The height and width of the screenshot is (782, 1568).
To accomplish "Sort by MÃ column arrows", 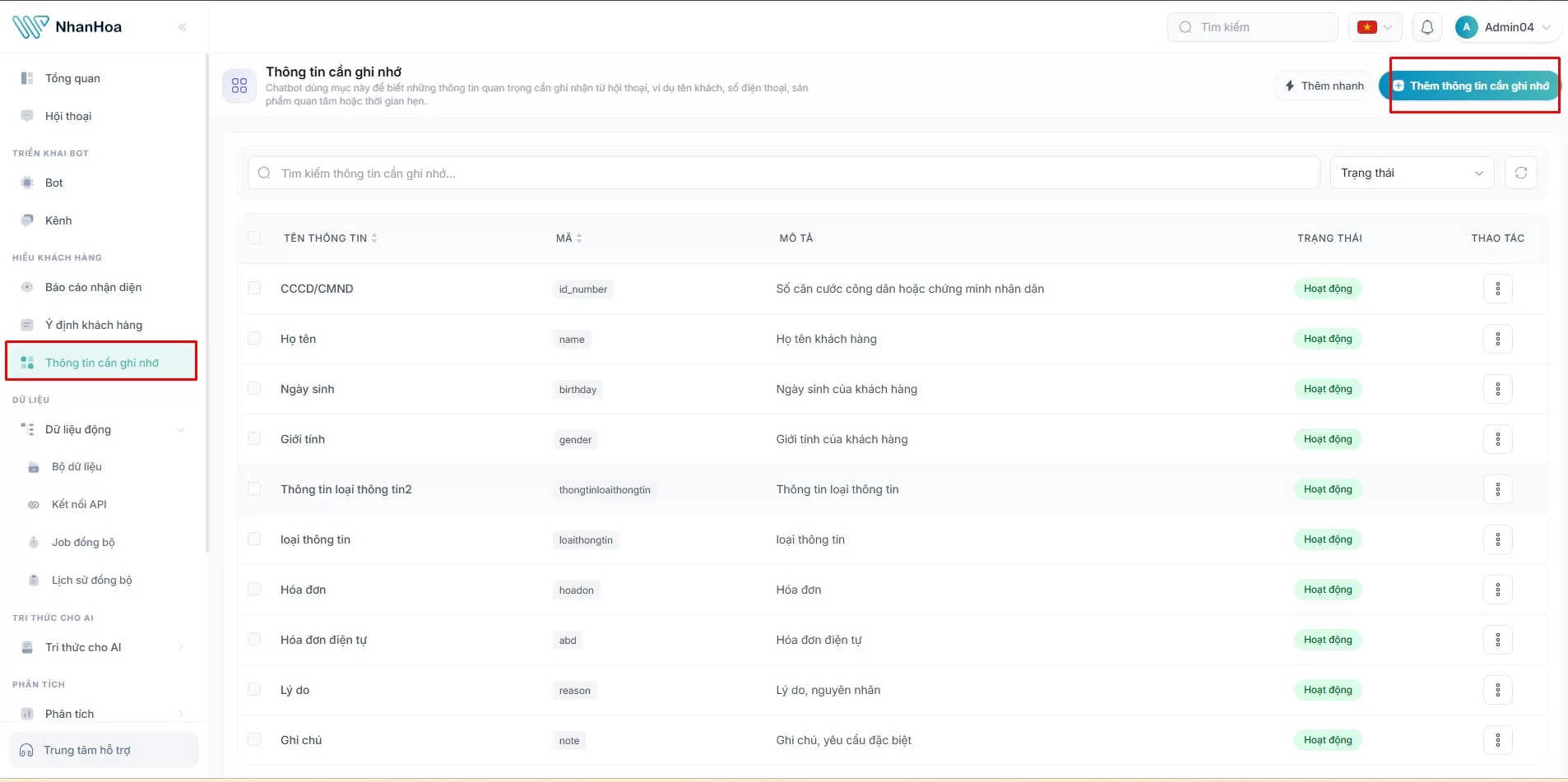I will tap(579, 238).
